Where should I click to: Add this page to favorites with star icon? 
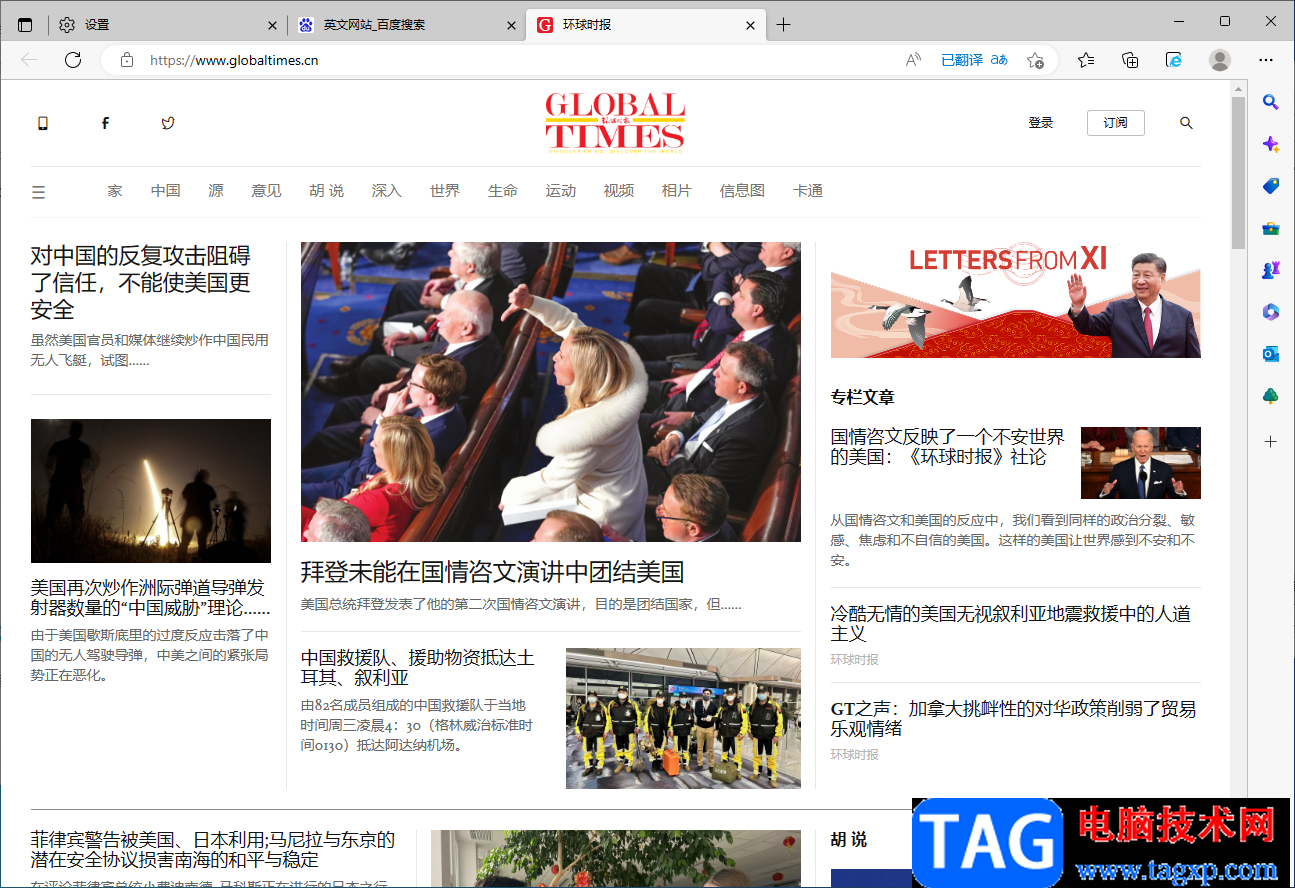pyautogui.click(x=1035, y=60)
